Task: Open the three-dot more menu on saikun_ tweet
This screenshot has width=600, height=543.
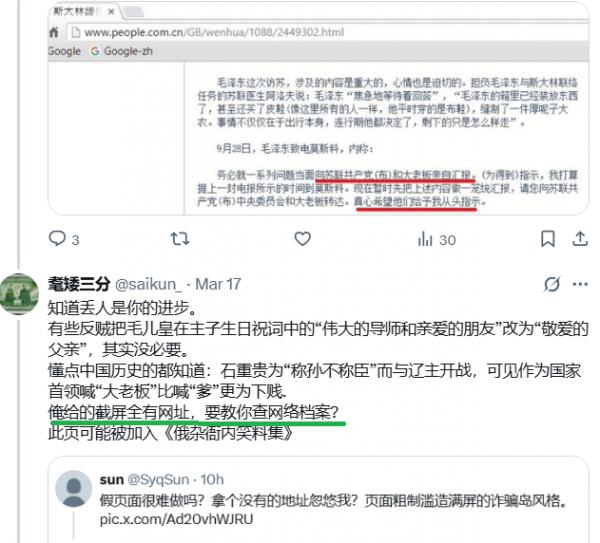Action: [x=580, y=284]
